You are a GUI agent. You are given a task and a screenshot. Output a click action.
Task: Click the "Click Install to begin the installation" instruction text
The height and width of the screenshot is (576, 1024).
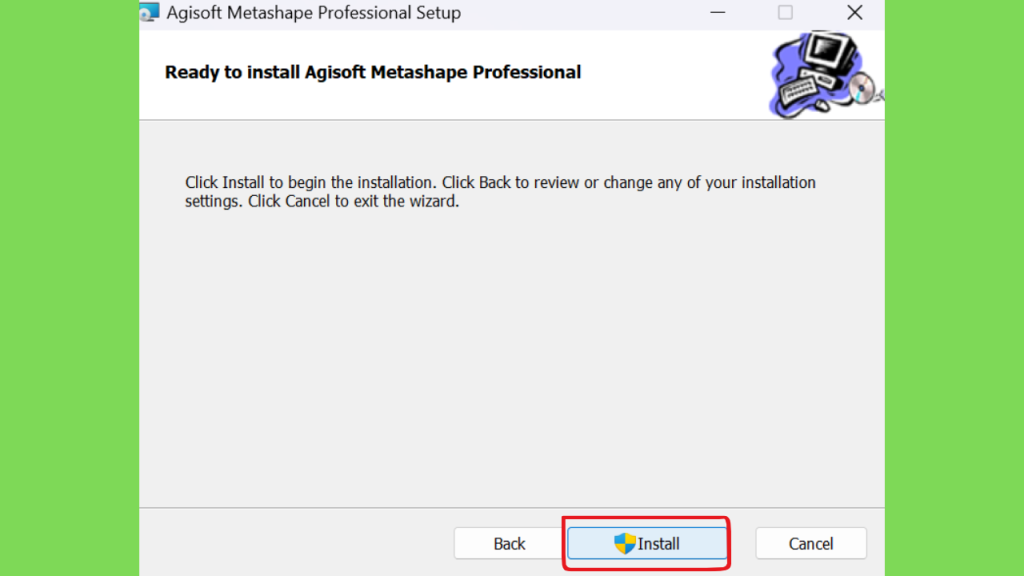[x=500, y=191]
